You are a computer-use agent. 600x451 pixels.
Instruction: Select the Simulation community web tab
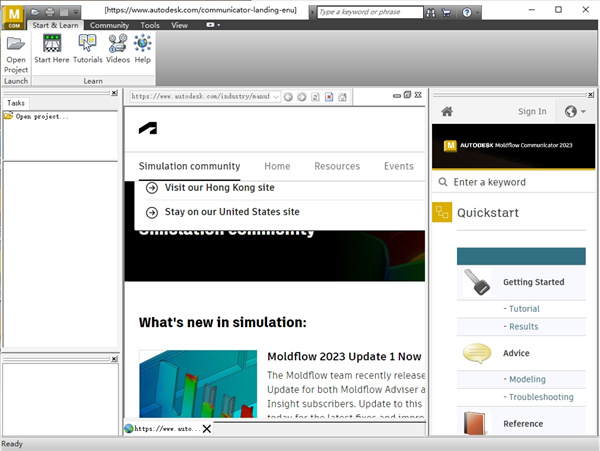tap(189, 166)
